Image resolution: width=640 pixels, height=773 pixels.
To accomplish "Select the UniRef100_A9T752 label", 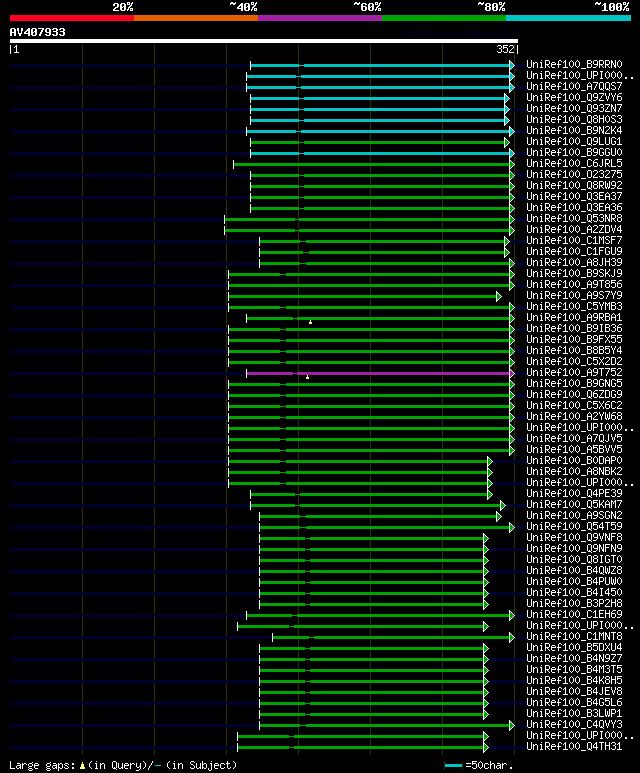I will [574, 373].
